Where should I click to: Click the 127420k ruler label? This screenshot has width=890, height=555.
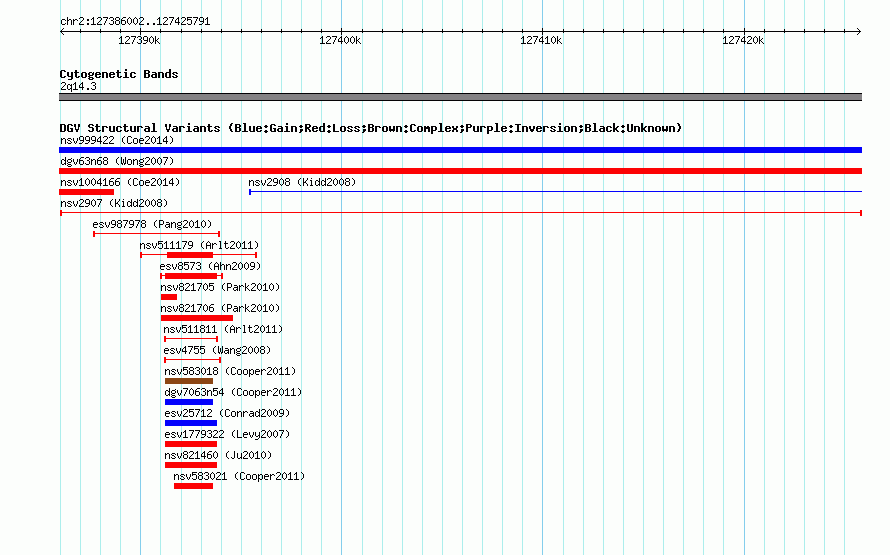coord(743,40)
